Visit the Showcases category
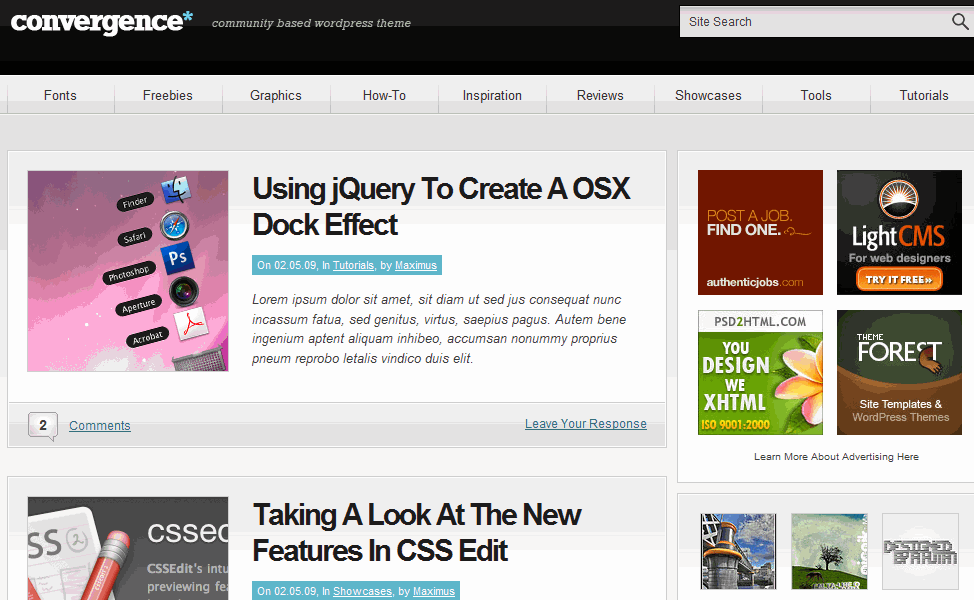 click(x=708, y=95)
